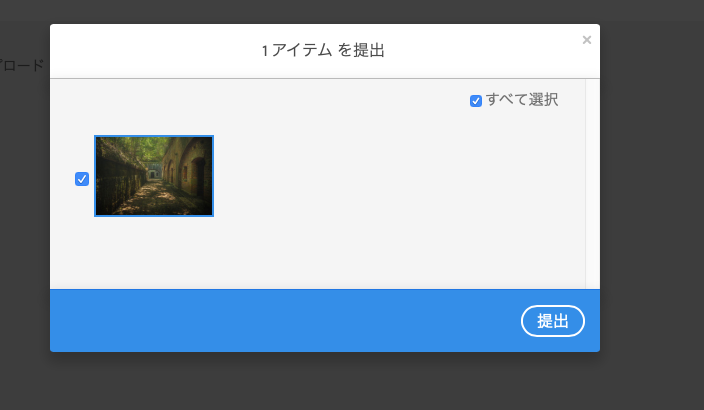Untick the checkbox beside the tunnel photo
704x410 pixels.
[82, 179]
